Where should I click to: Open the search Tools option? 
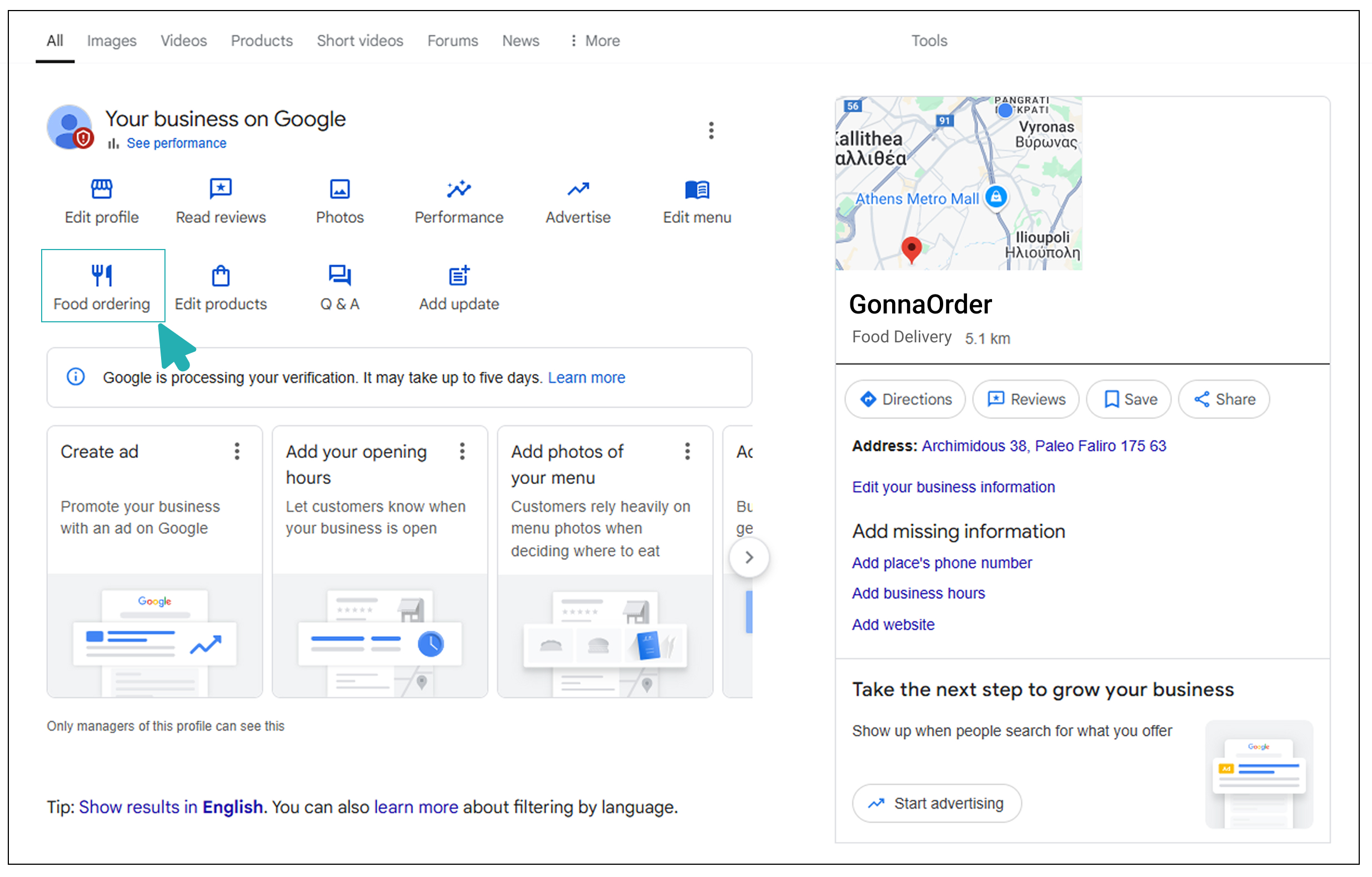click(929, 41)
